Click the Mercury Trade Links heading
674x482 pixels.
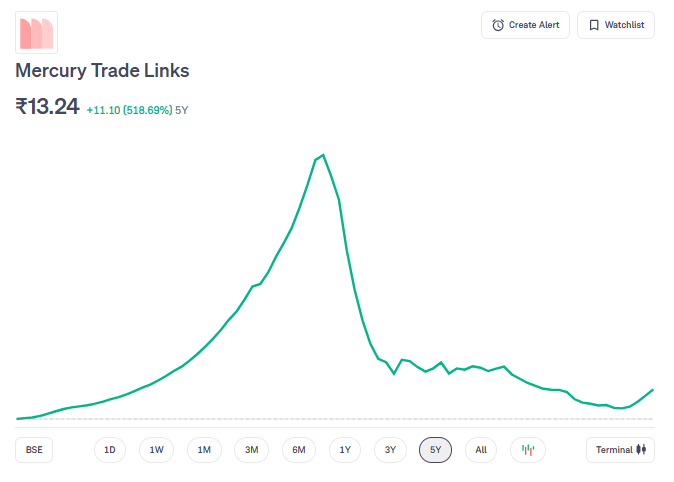102,71
